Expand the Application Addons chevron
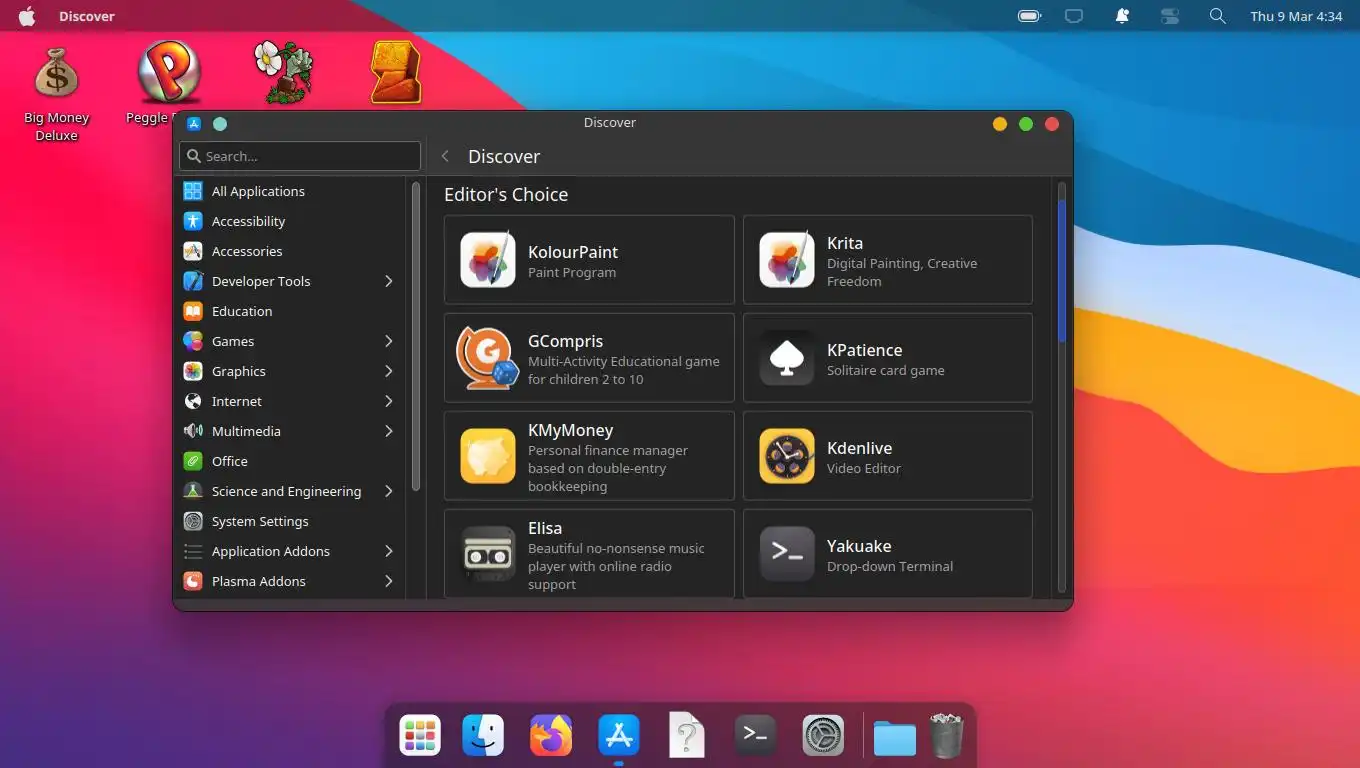The image size is (1360, 768). pyautogui.click(x=389, y=551)
